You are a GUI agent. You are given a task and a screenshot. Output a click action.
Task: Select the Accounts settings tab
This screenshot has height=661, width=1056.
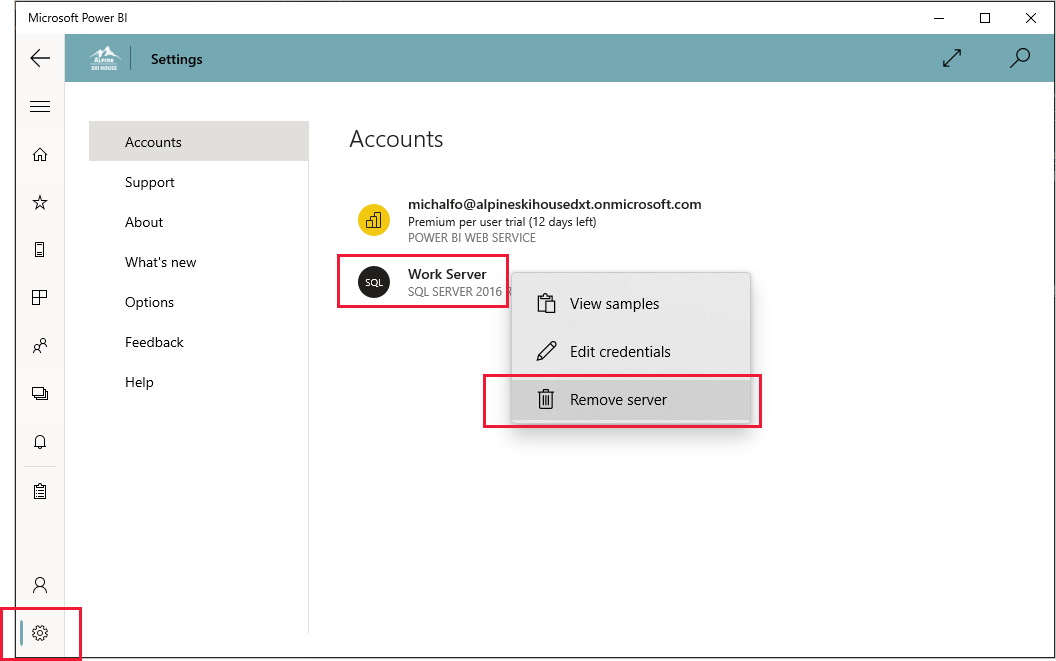coord(199,141)
